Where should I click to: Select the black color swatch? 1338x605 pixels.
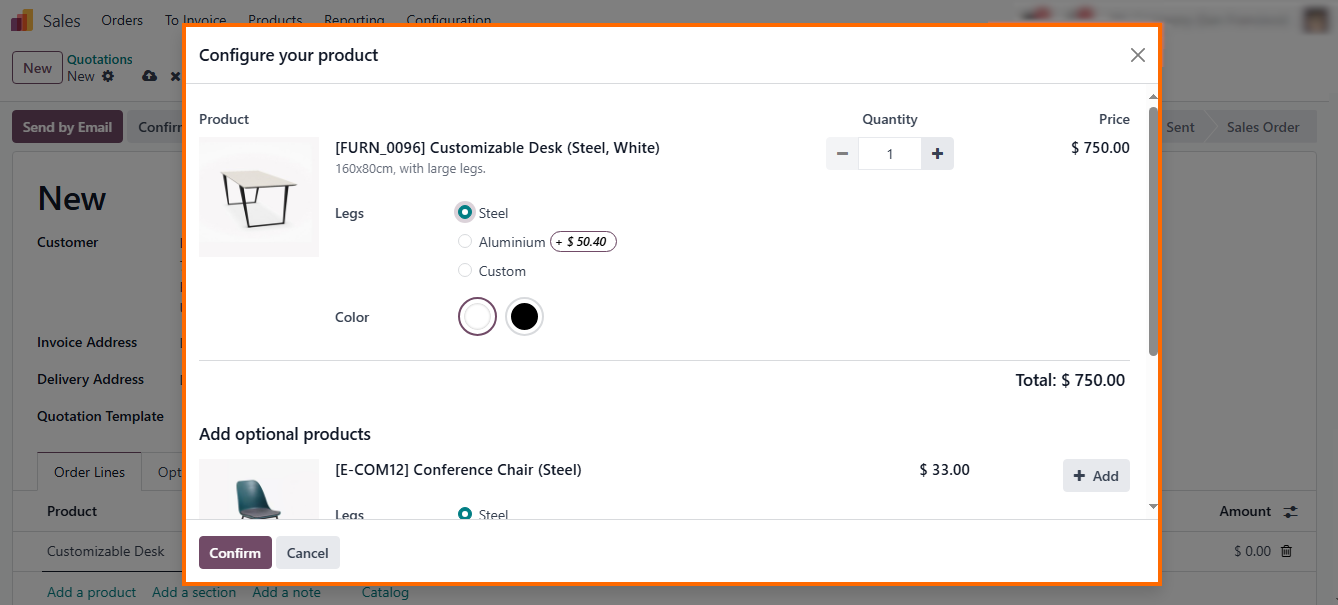pyautogui.click(x=524, y=317)
